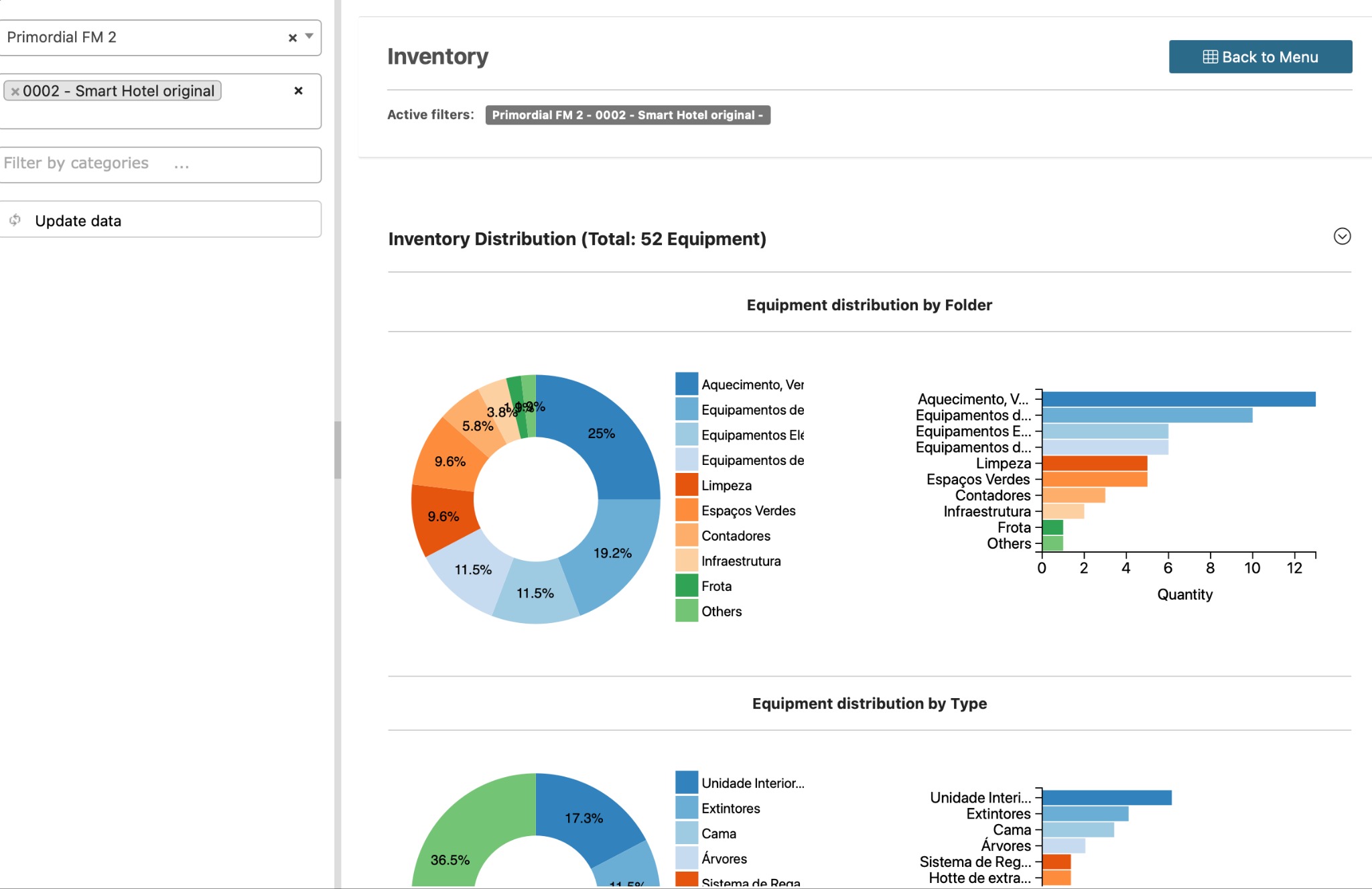Click the Contadores legend swatch

tap(686, 535)
